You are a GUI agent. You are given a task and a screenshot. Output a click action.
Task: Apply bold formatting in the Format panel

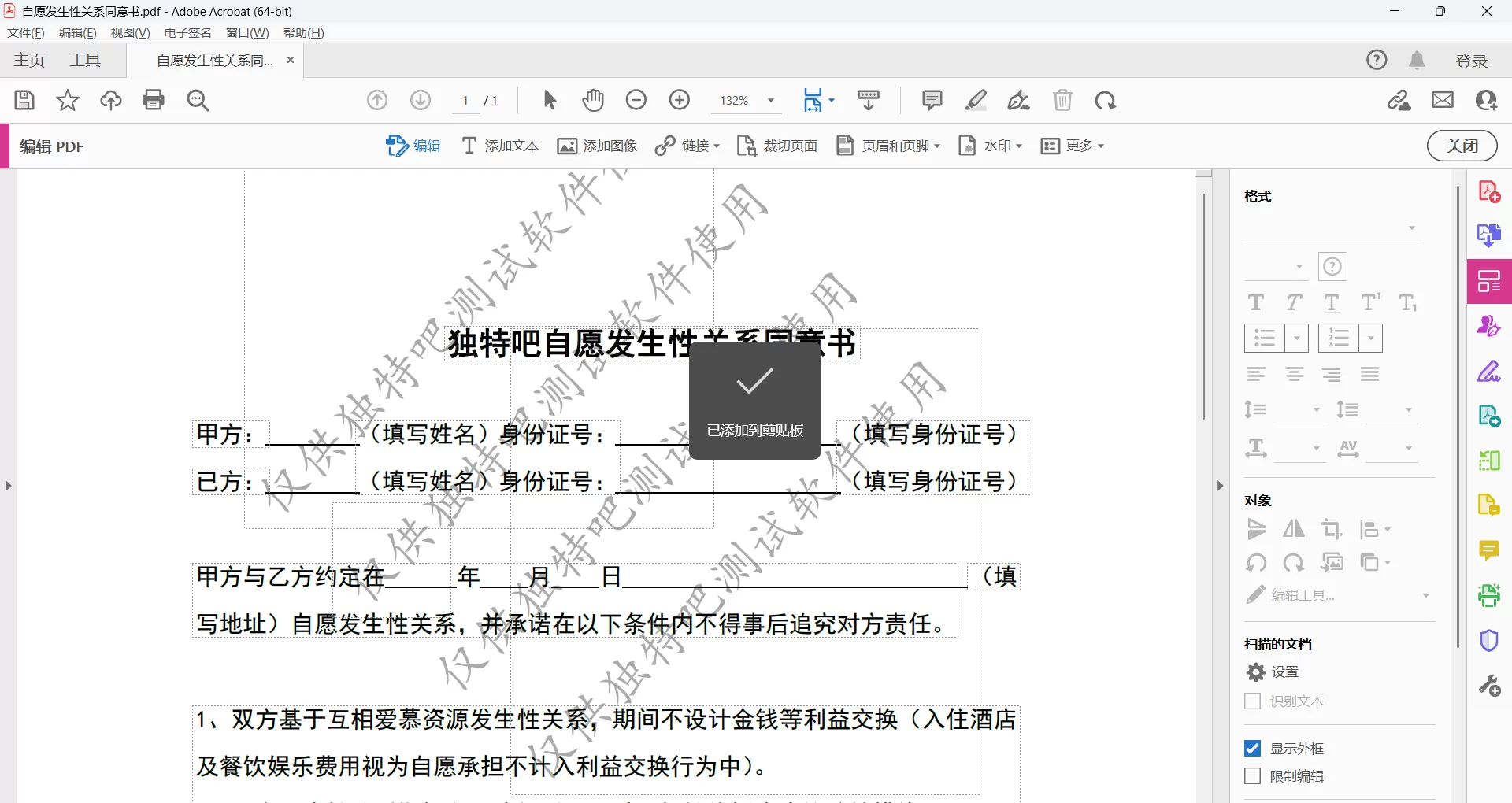[1255, 303]
